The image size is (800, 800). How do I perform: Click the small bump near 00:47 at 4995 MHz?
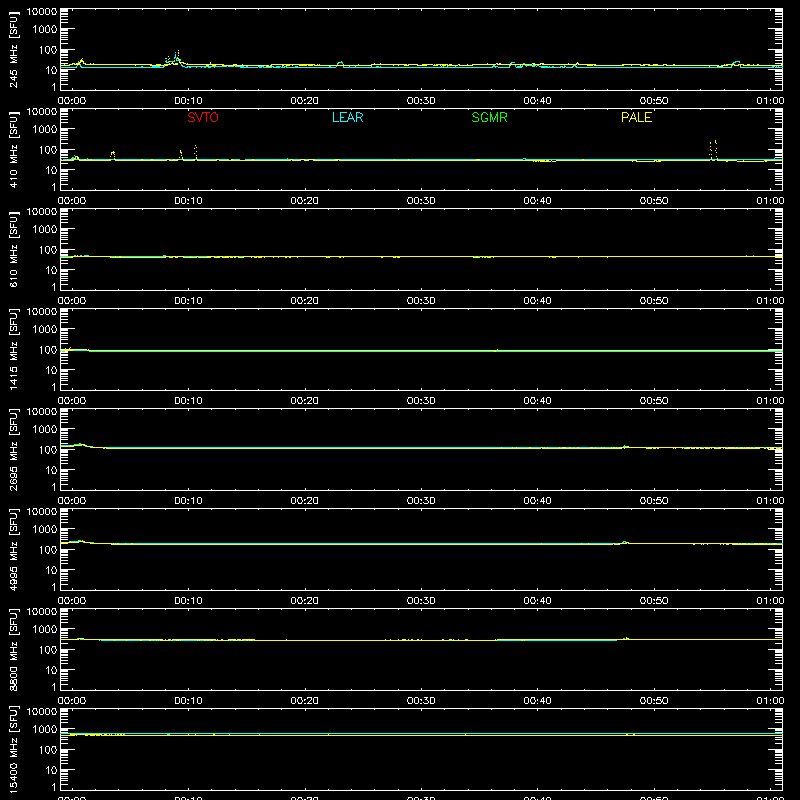pyautogui.click(x=624, y=542)
